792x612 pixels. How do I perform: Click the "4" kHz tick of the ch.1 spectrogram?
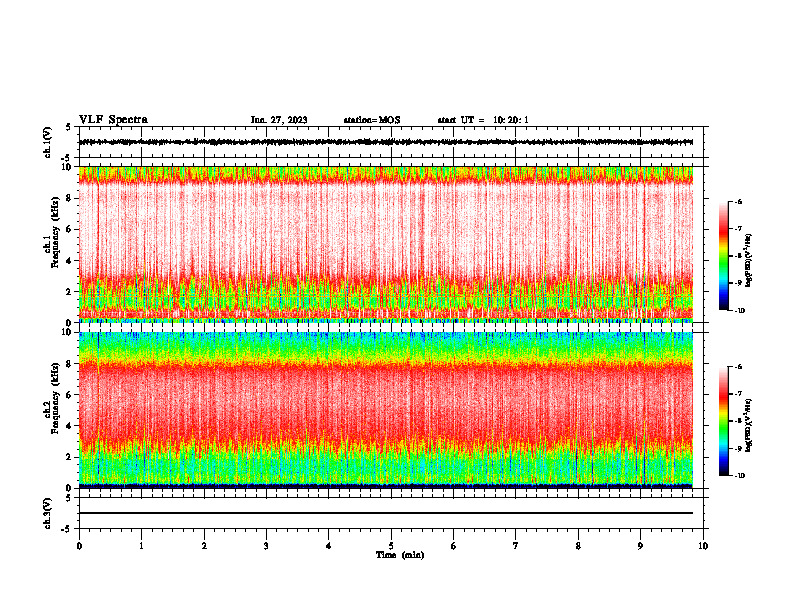click(70, 261)
